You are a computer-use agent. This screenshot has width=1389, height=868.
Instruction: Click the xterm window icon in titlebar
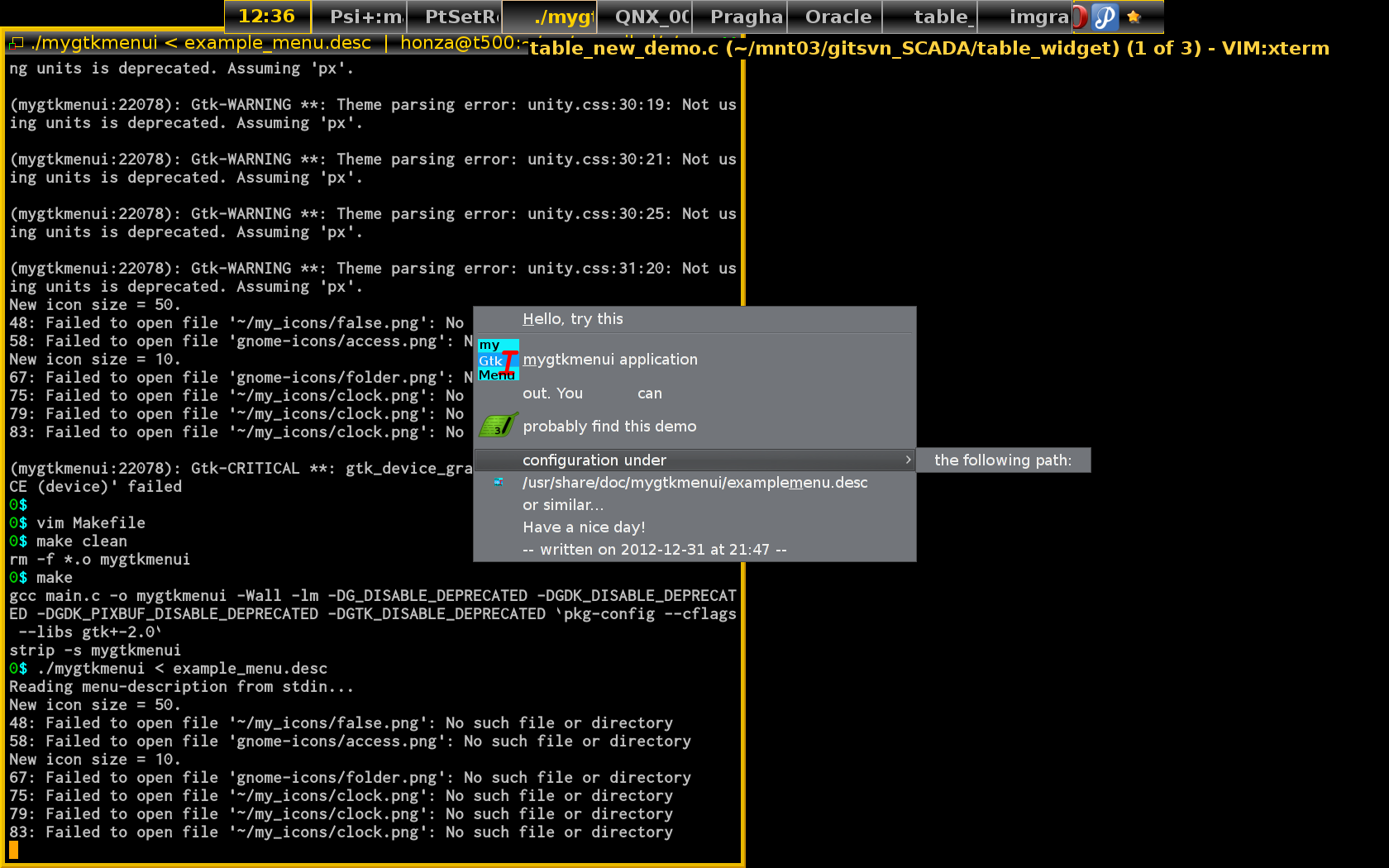pyautogui.click(x=16, y=43)
